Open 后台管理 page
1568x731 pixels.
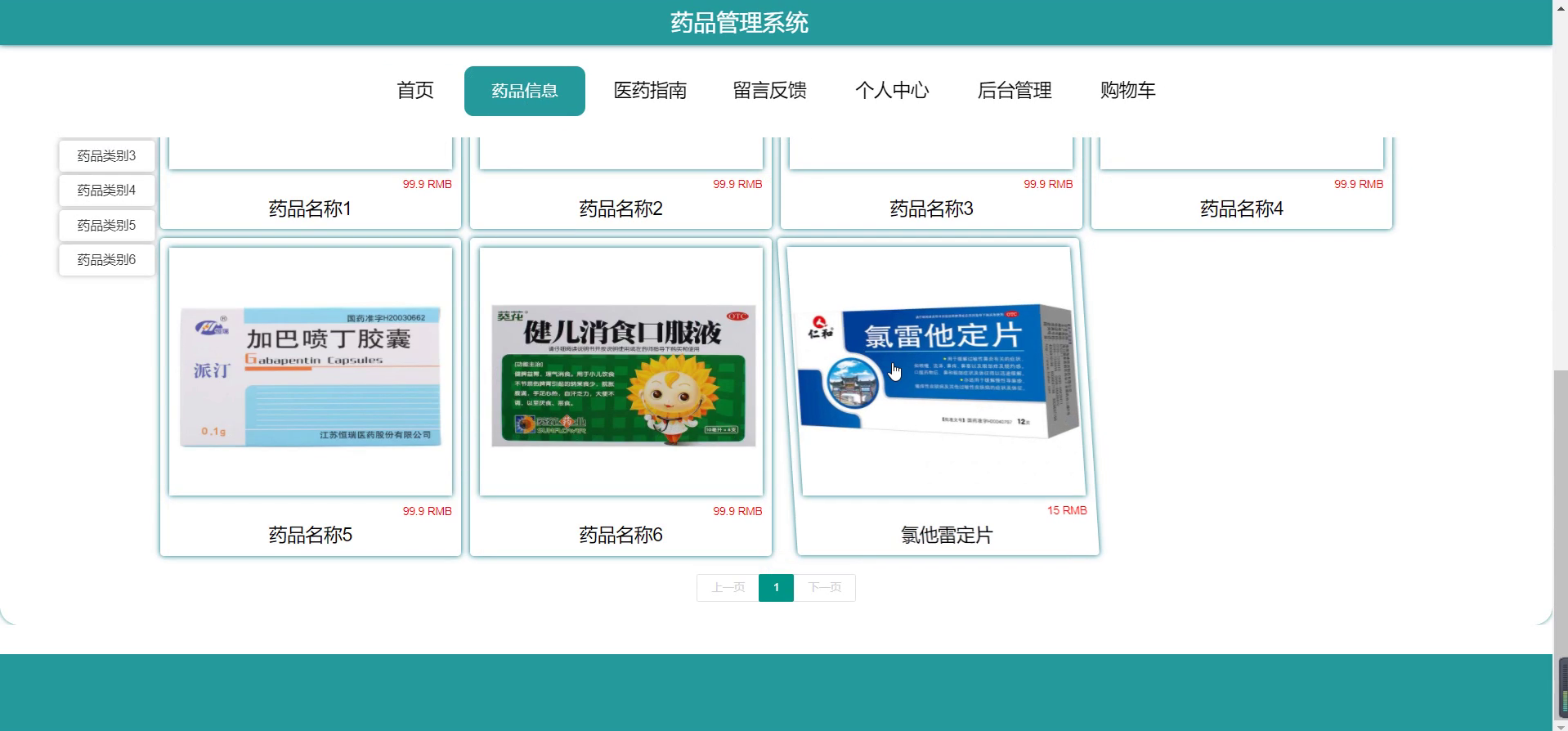pyautogui.click(x=1015, y=91)
